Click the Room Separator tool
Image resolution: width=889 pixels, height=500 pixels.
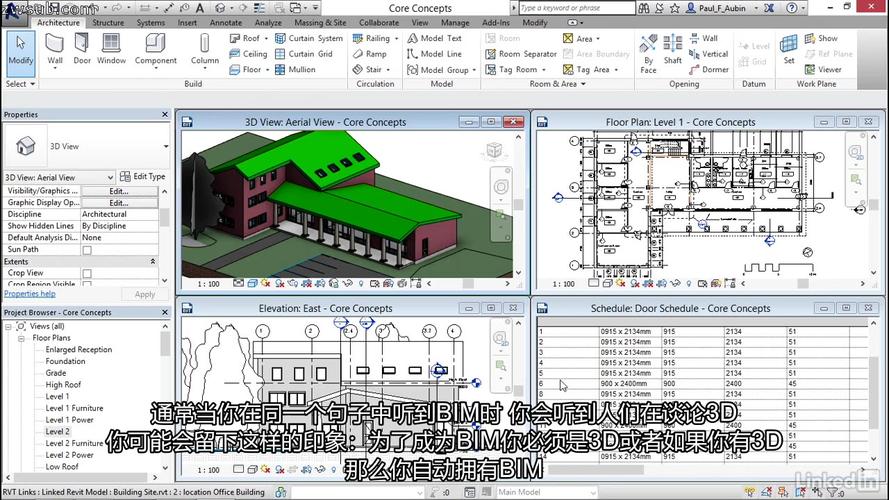pos(521,54)
